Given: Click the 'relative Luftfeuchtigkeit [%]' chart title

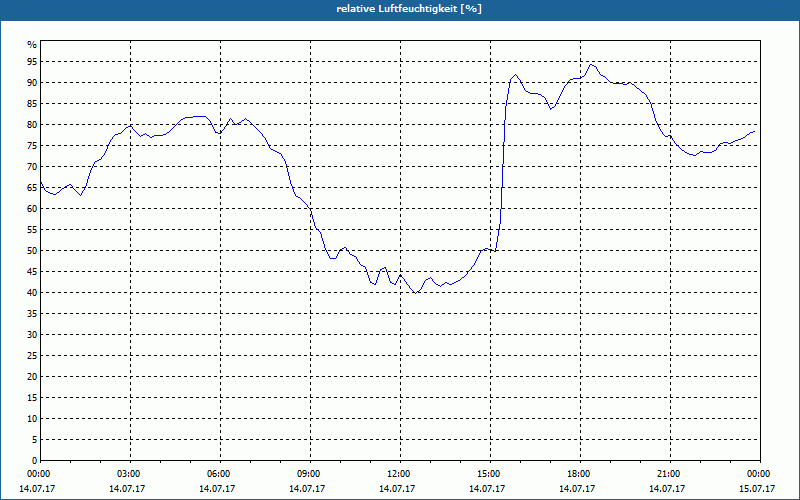Looking at the screenshot, I should [409, 9].
